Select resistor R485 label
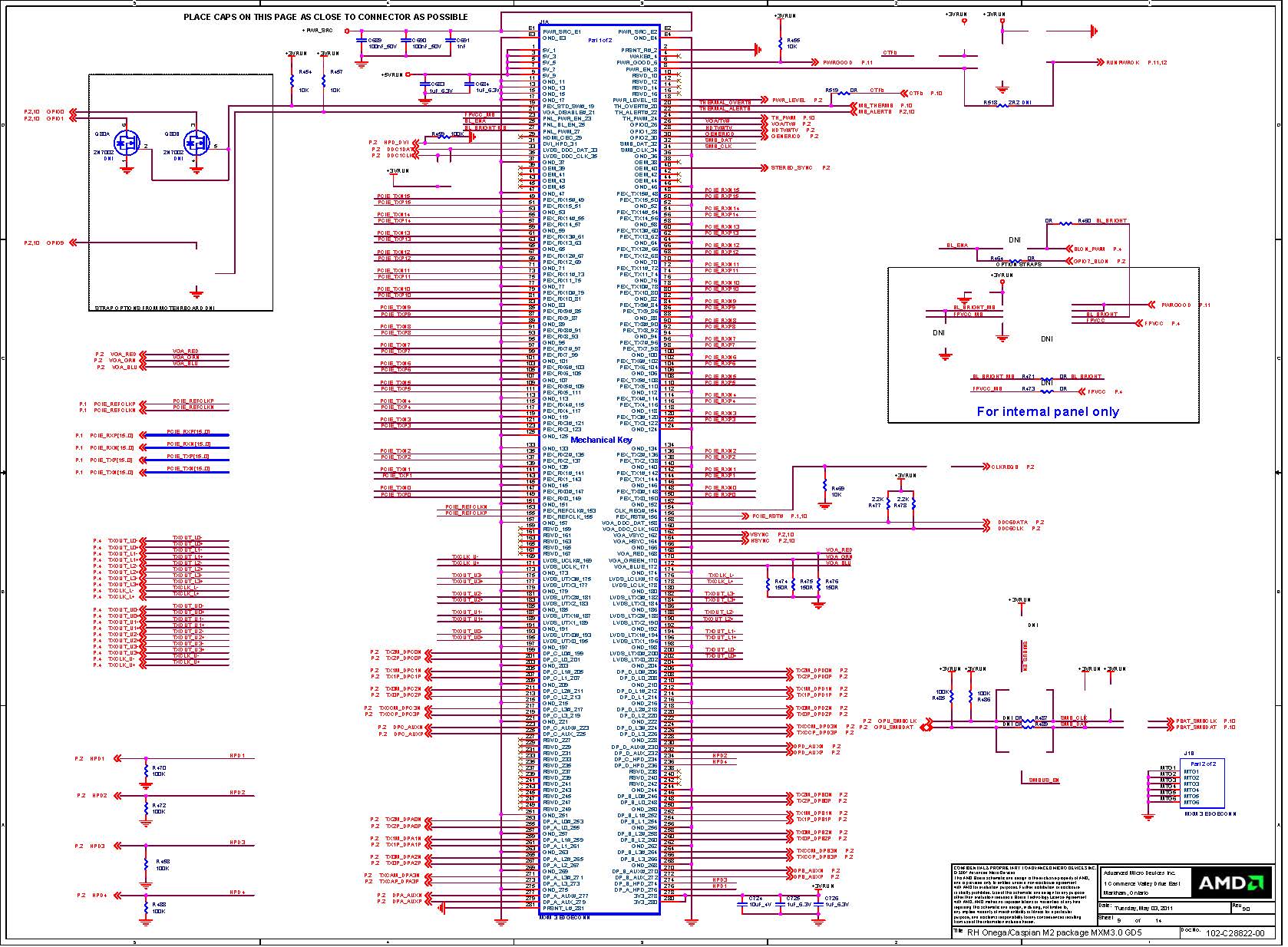The height and width of the screenshot is (947, 1288). click(x=940, y=699)
